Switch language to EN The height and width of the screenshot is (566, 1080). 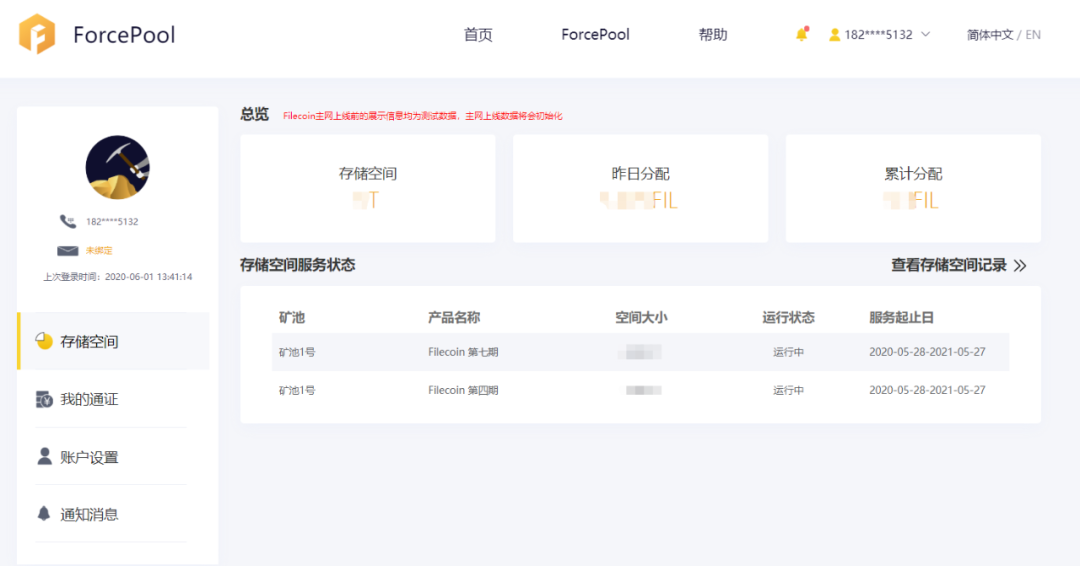(1032, 34)
